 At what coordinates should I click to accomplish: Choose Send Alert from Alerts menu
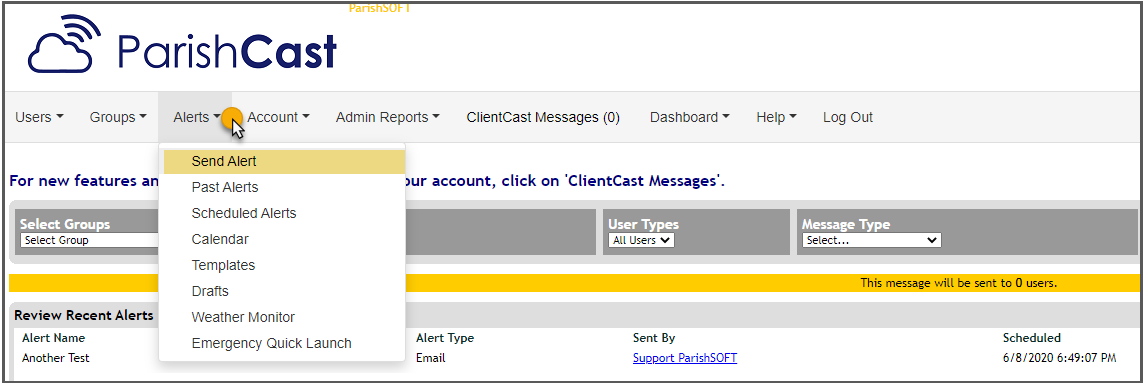pos(284,162)
